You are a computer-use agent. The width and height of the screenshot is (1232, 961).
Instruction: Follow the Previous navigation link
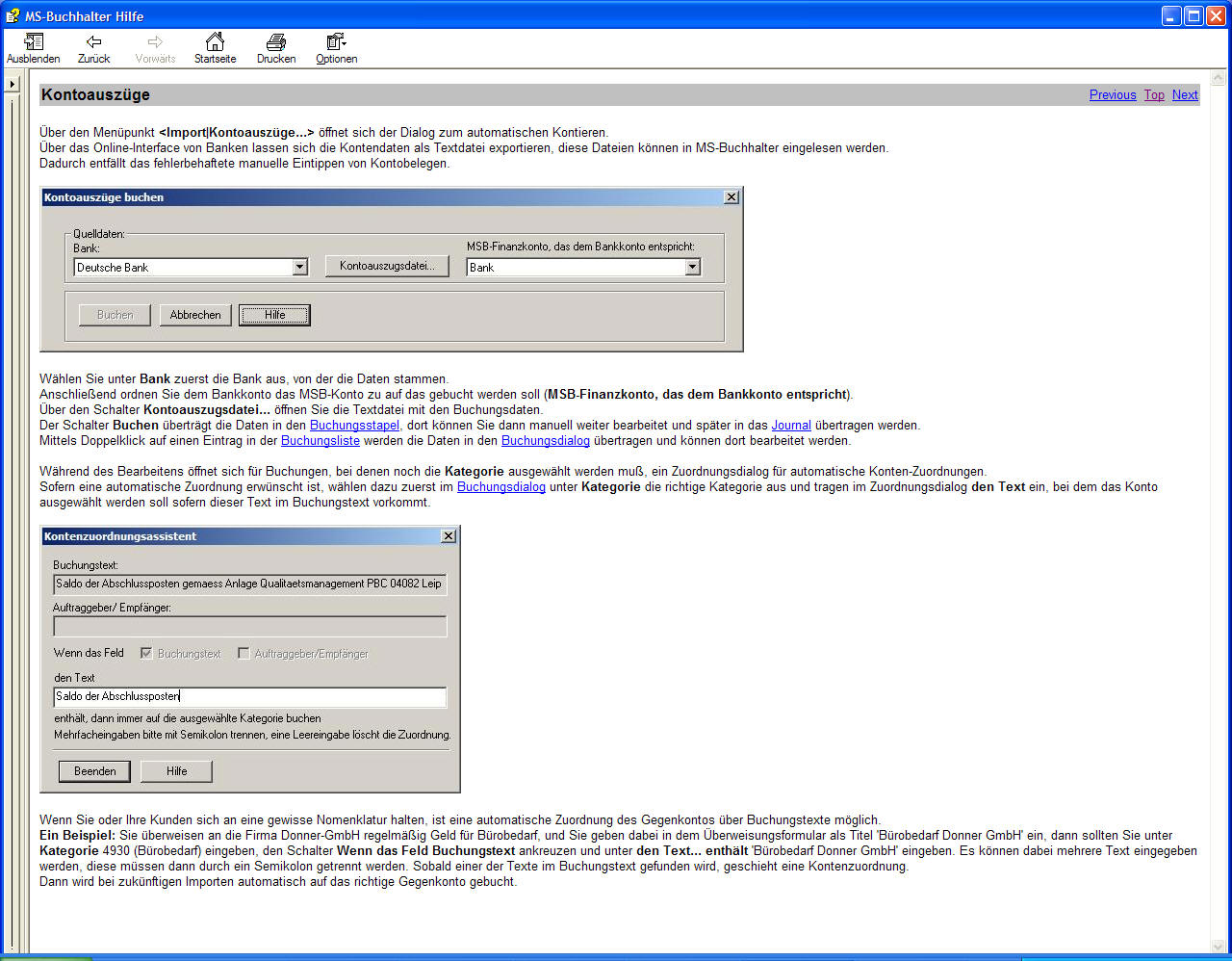(x=1113, y=94)
